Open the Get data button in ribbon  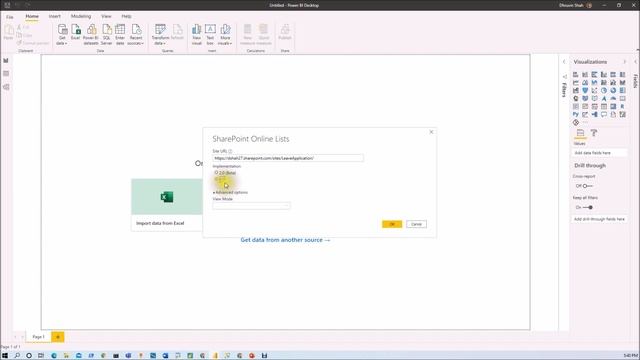[62, 34]
